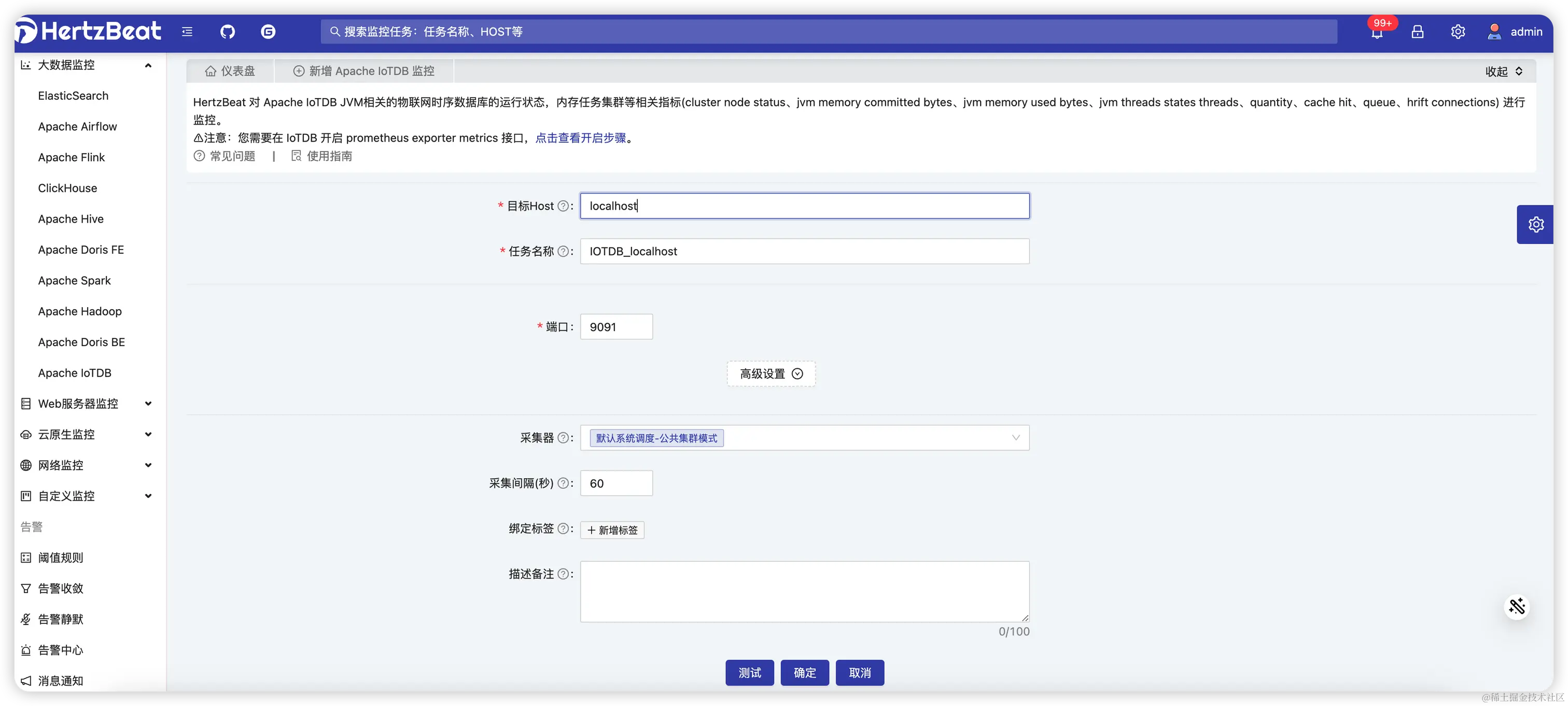This screenshot has height=706, width=1568.
Task: Expand the Web服务器监控 menu group
Action: [148, 403]
